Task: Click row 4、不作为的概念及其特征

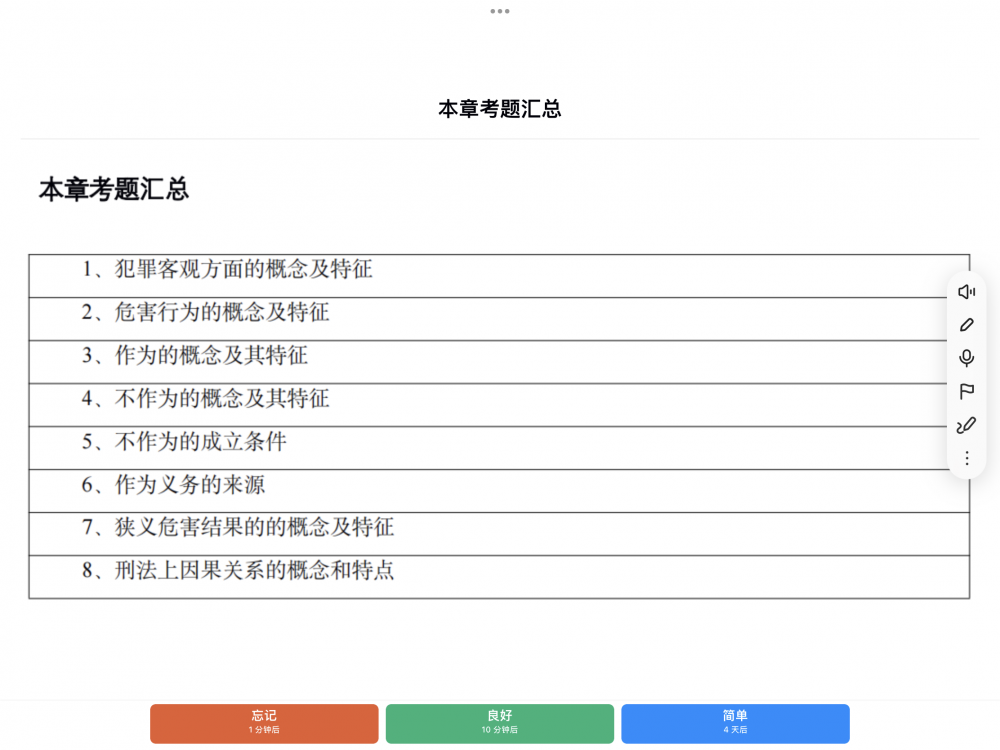Action: pyautogui.click(x=499, y=405)
